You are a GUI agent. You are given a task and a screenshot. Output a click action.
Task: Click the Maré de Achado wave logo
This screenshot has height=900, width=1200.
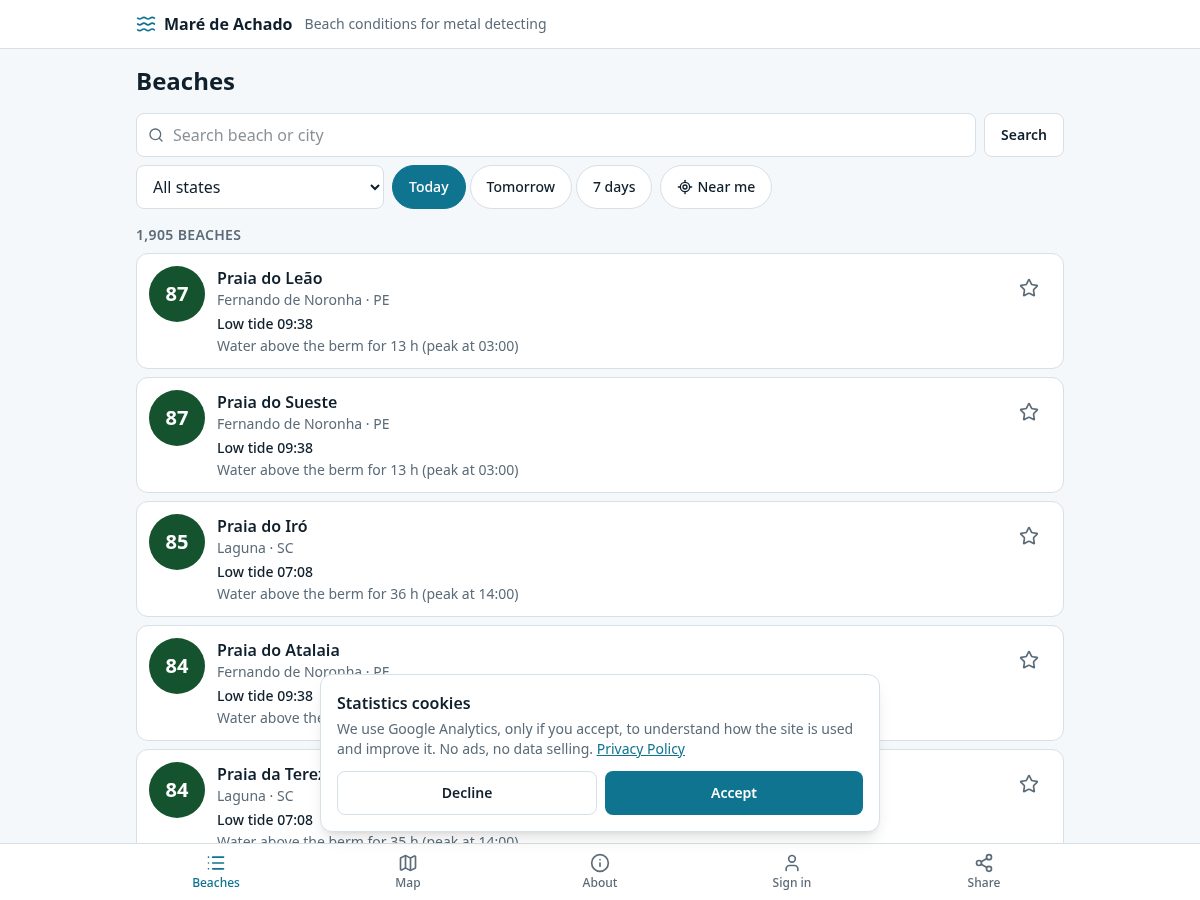point(146,24)
